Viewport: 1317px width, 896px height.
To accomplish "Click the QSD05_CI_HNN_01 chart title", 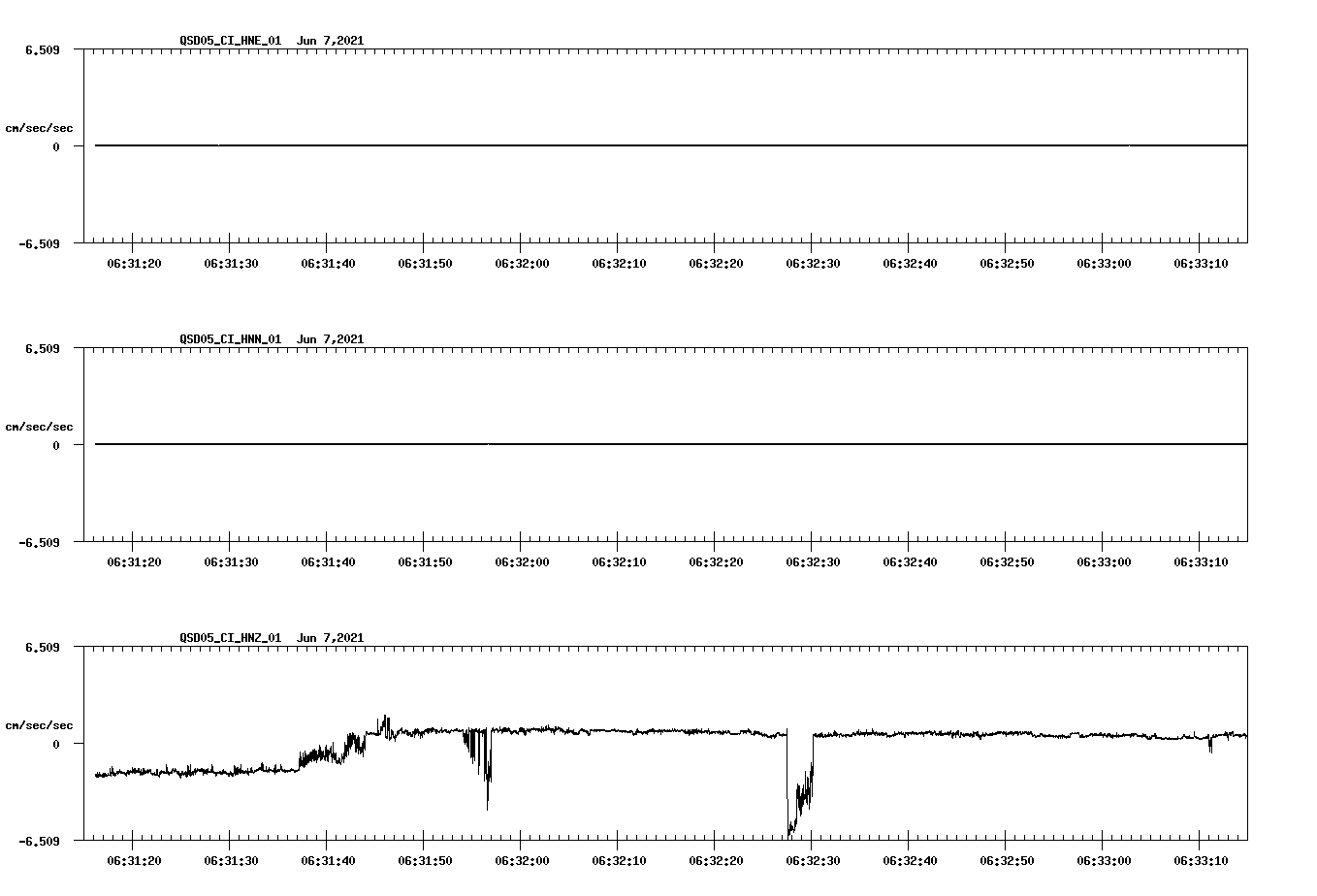I will point(272,339).
